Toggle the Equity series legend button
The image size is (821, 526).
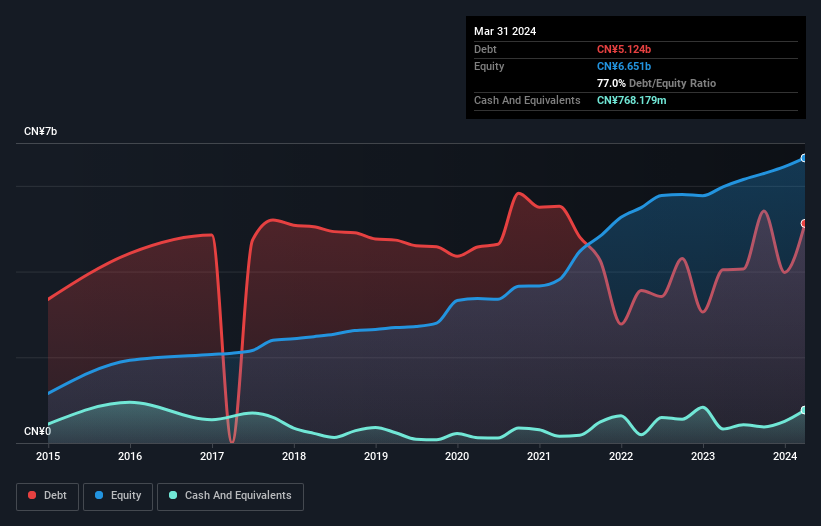pyautogui.click(x=118, y=496)
